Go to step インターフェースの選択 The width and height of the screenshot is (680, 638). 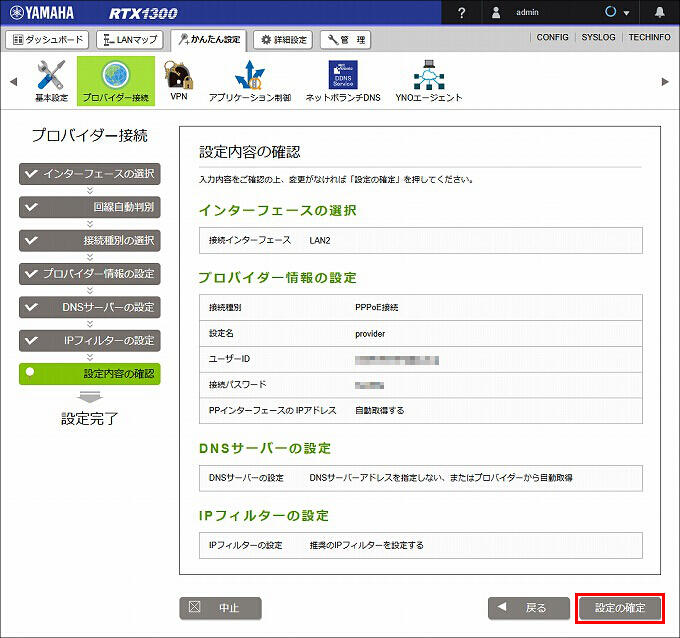pos(90,174)
